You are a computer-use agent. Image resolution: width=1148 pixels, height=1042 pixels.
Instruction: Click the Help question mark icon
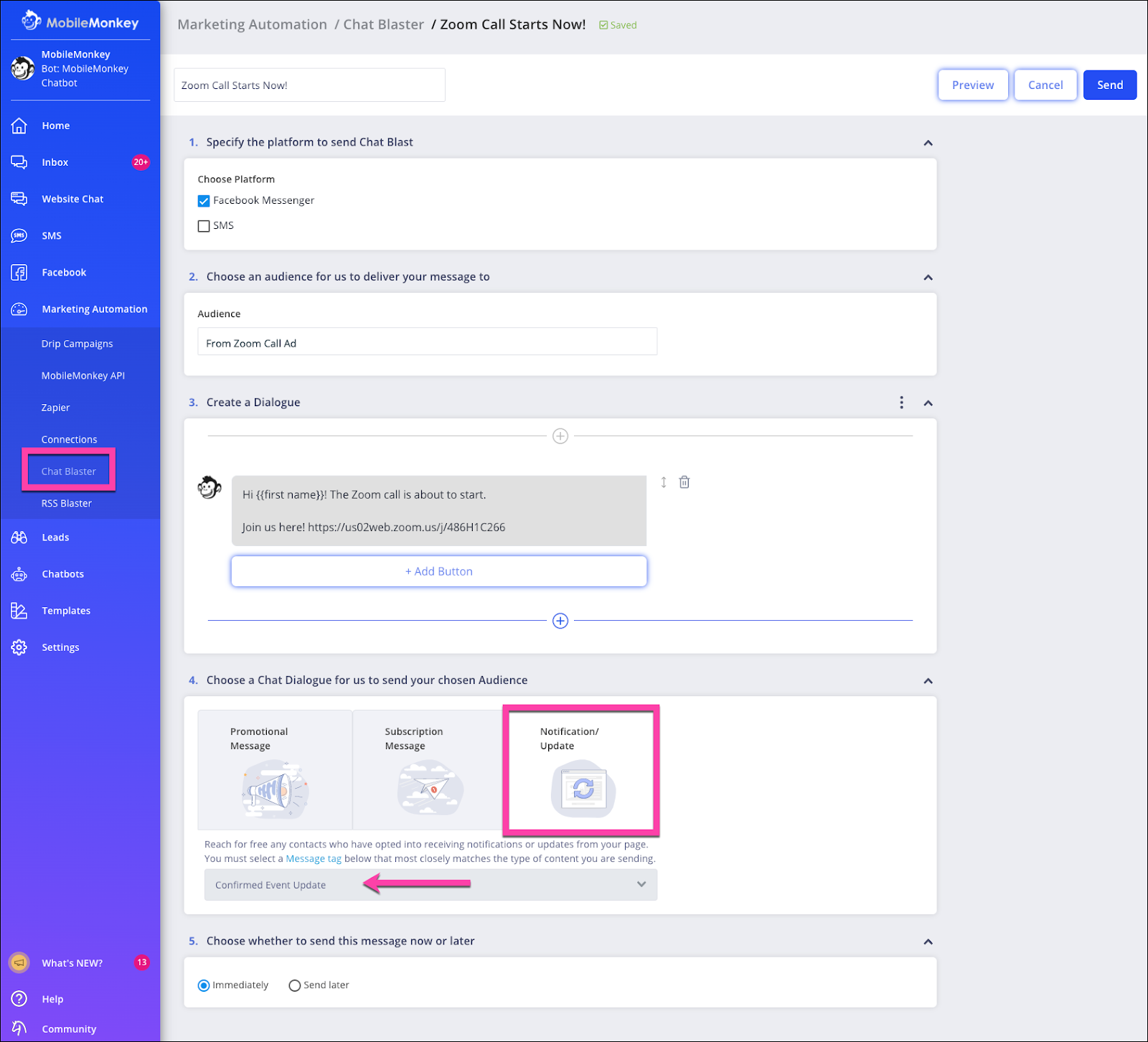(19, 998)
